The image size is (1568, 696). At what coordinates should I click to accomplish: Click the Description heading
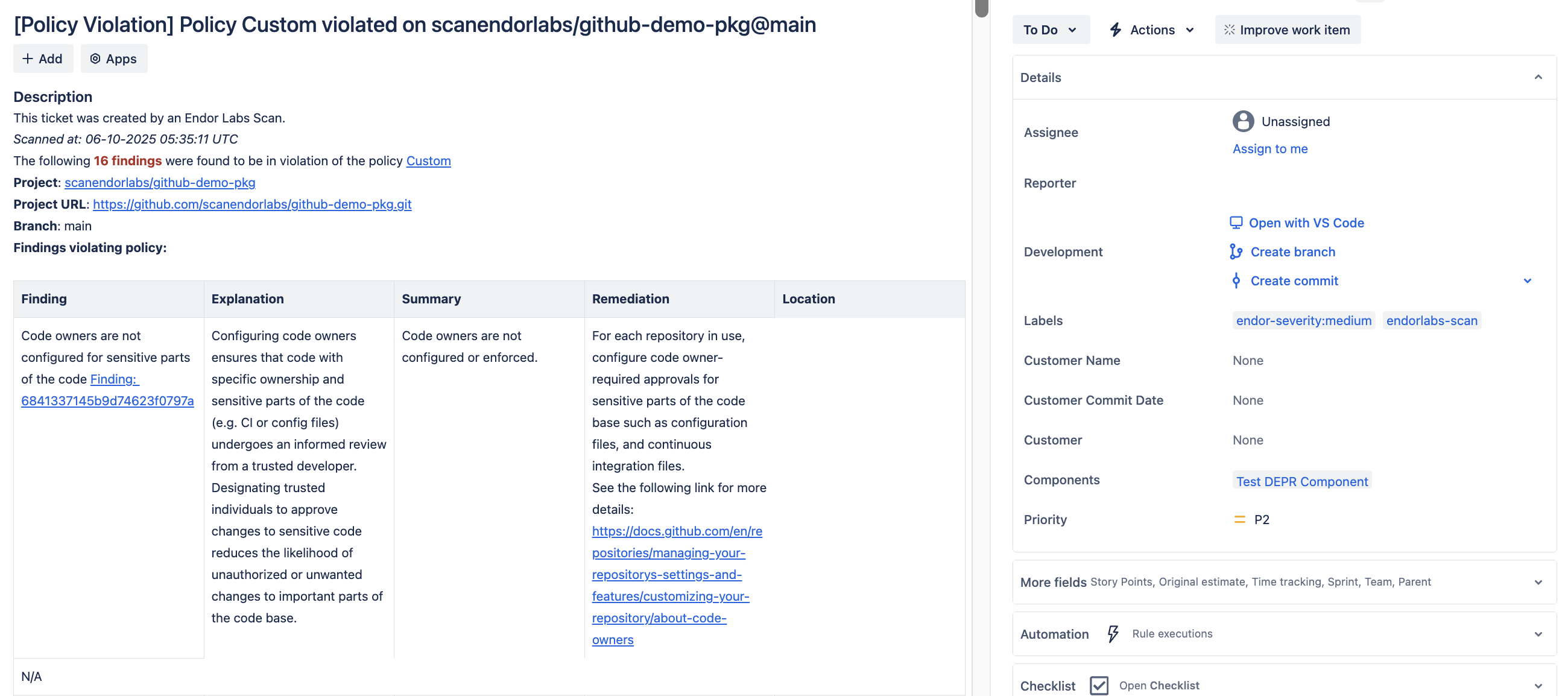coord(53,97)
